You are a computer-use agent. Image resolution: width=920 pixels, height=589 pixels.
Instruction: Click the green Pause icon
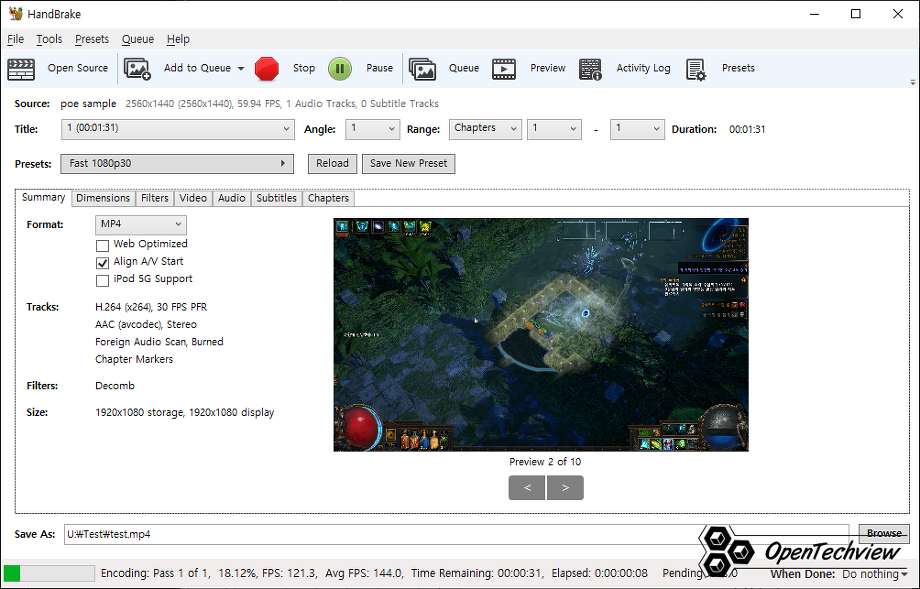[340, 69]
